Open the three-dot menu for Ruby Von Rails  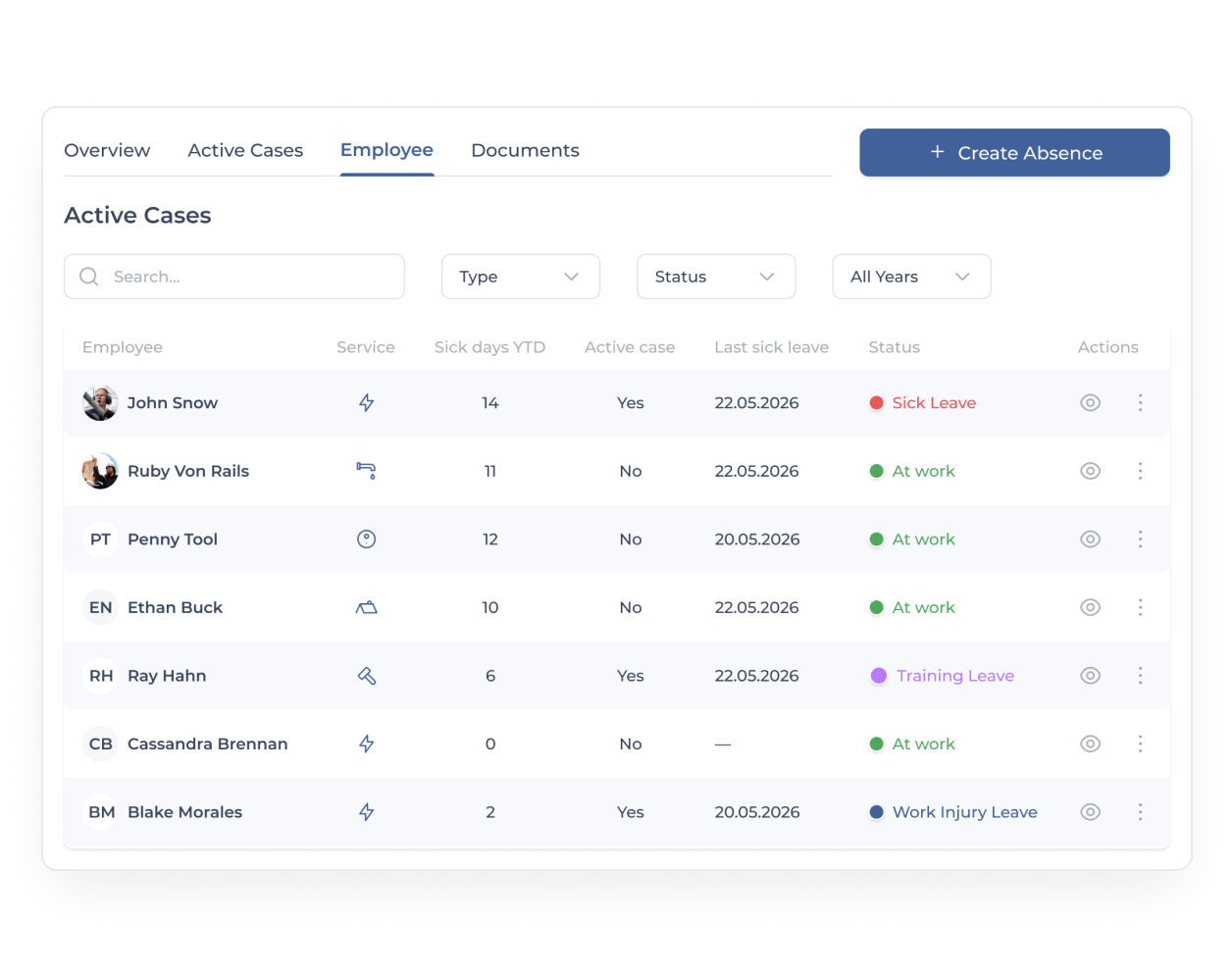pyautogui.click(x=1140, y=471)
